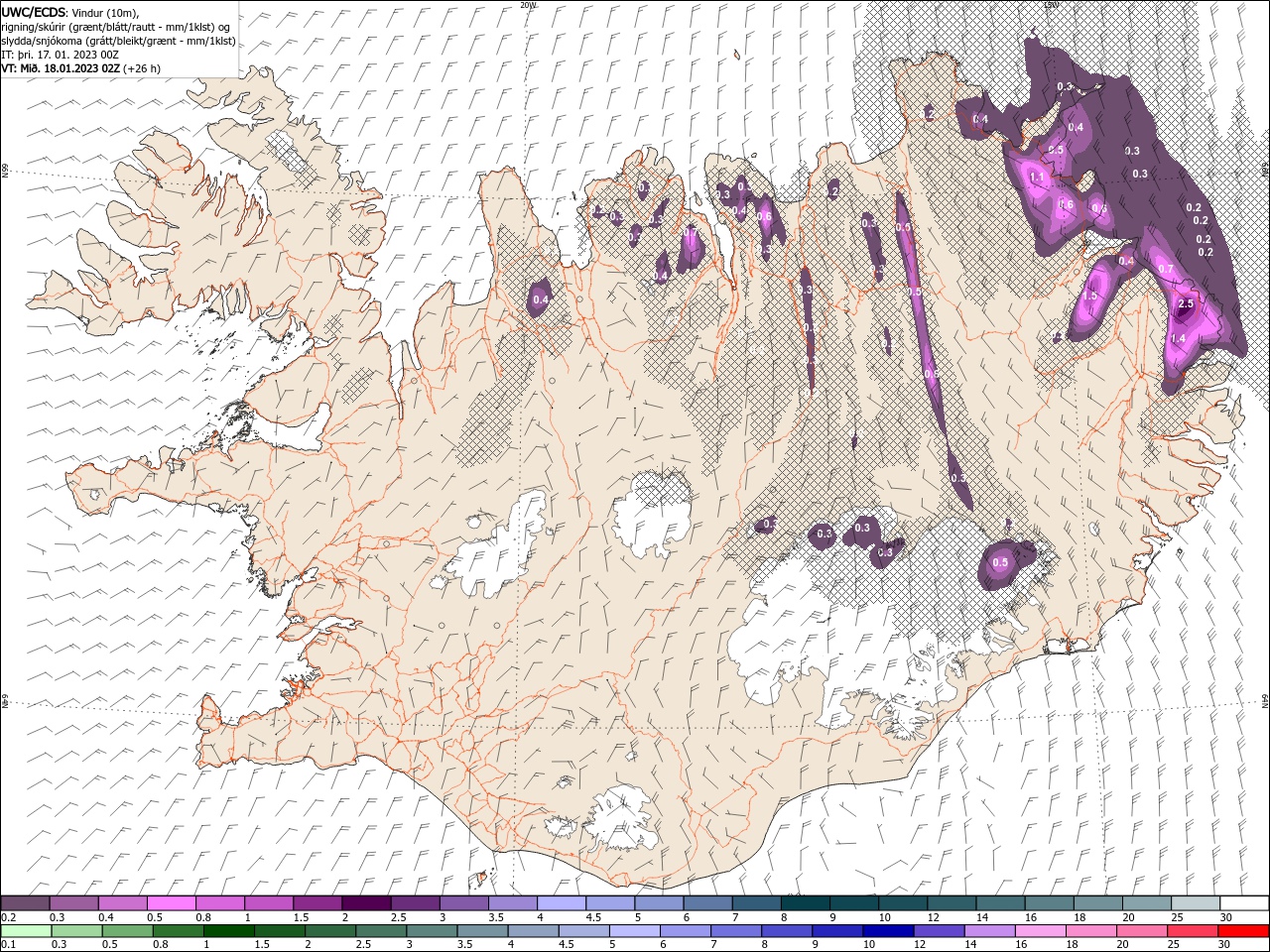Select the bright pink 0.5–0.8 snow legend swatch
The image size is (1270, 952).
(x=172, y=903)
